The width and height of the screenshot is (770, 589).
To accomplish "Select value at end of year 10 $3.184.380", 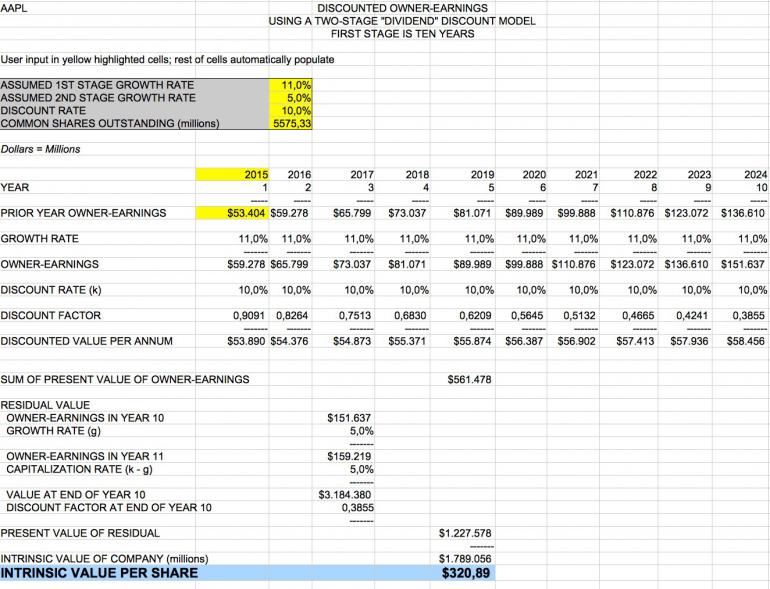I will (345, 495).
